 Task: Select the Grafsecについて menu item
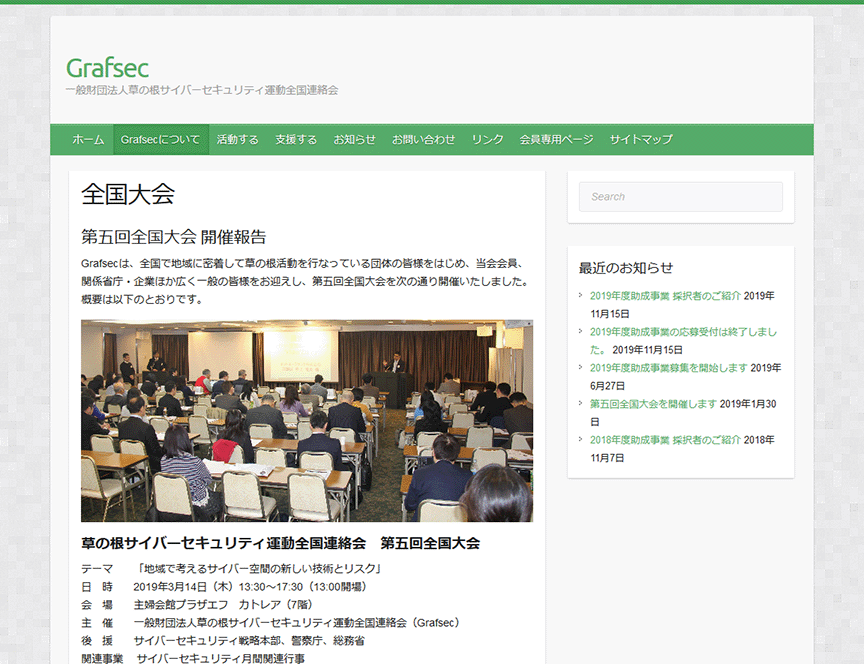pyautogui.click(x=160, y=140)
